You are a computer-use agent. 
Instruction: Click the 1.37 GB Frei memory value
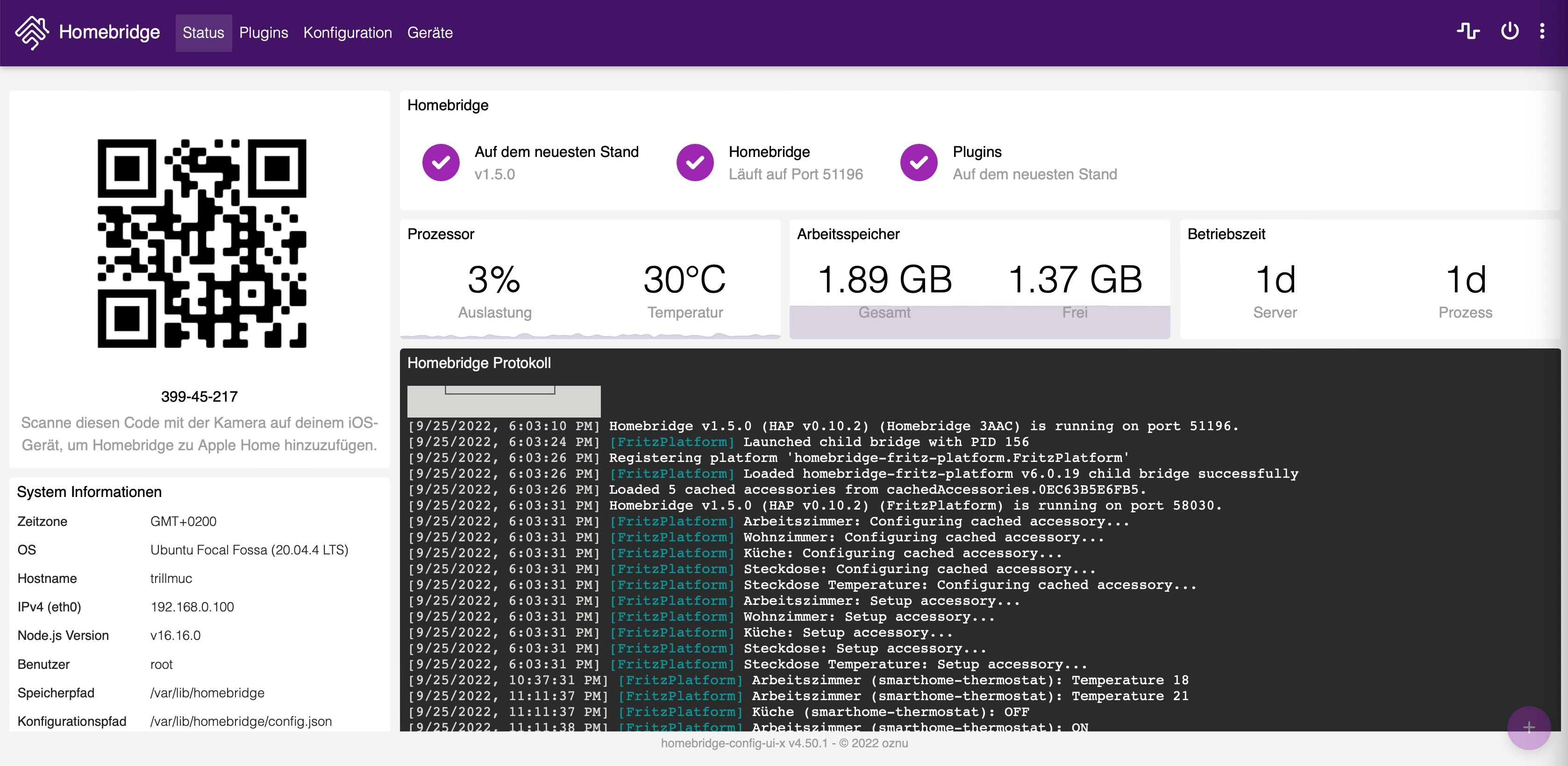pyautogui.click(x=1075, y=280)
